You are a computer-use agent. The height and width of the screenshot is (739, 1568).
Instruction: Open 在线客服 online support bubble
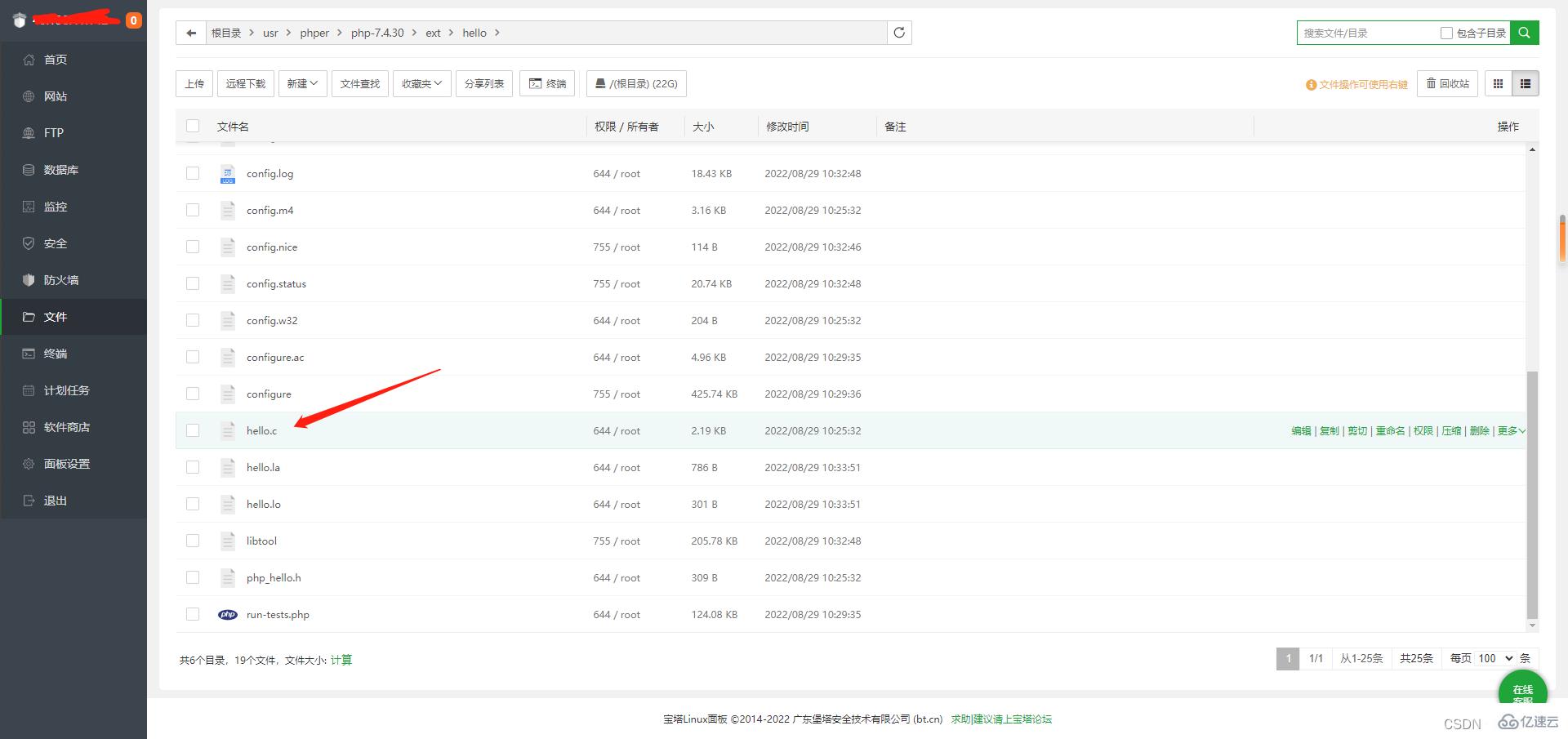pyautogui.click(x=1522, y=688)
